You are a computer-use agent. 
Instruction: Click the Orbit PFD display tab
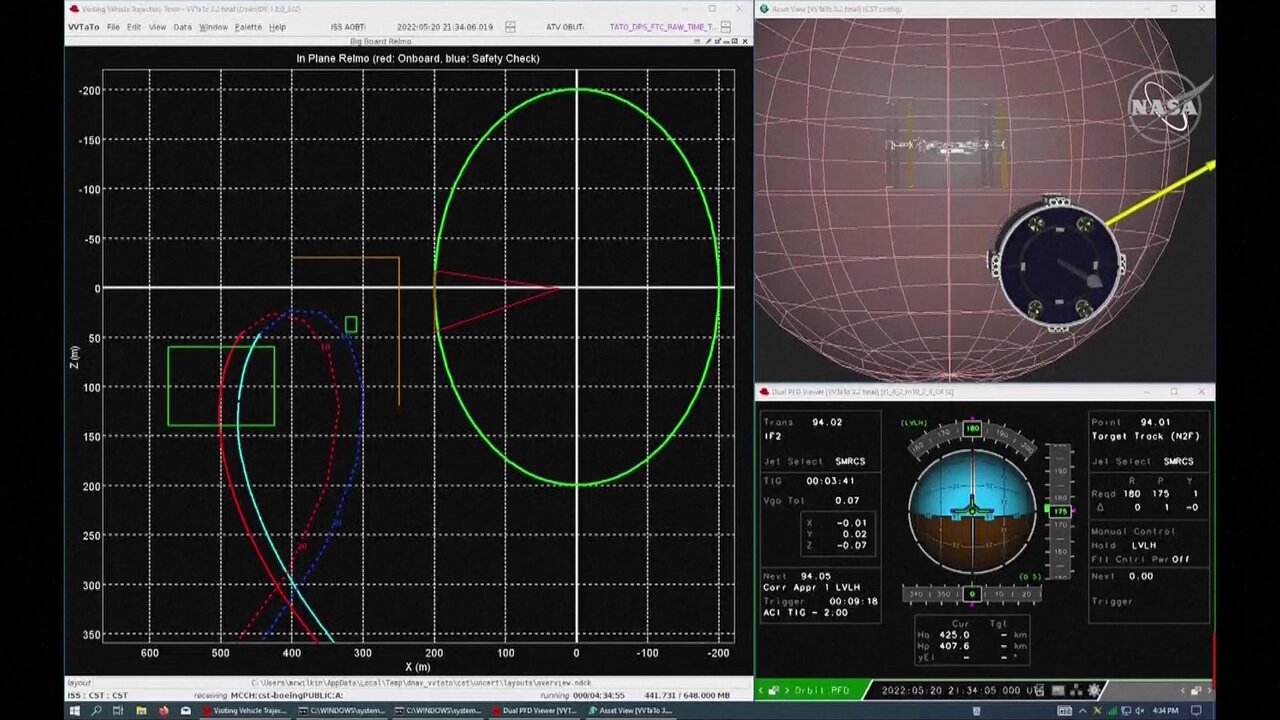coord(822,690)
